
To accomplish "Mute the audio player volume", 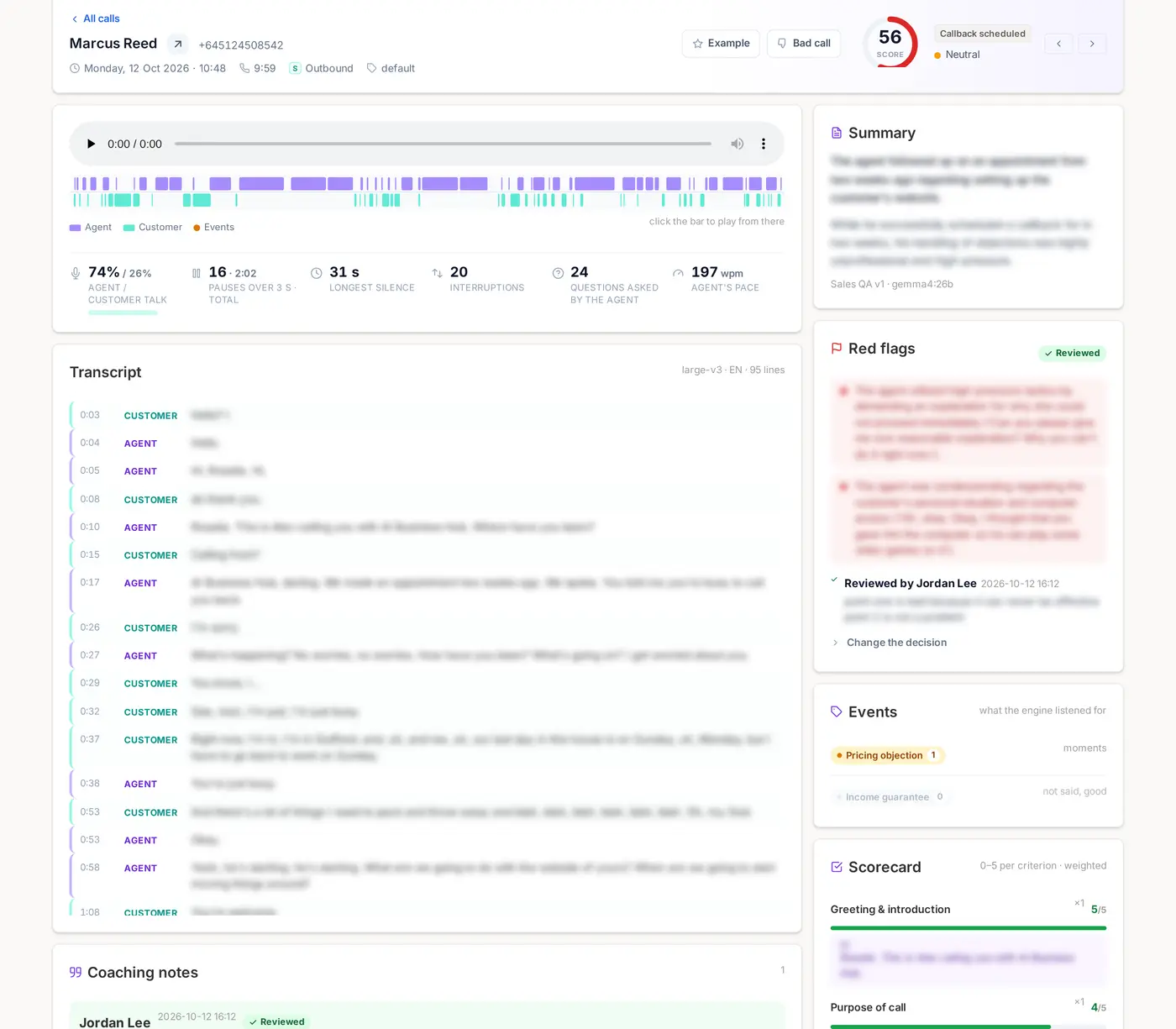I will coord(737,144).
